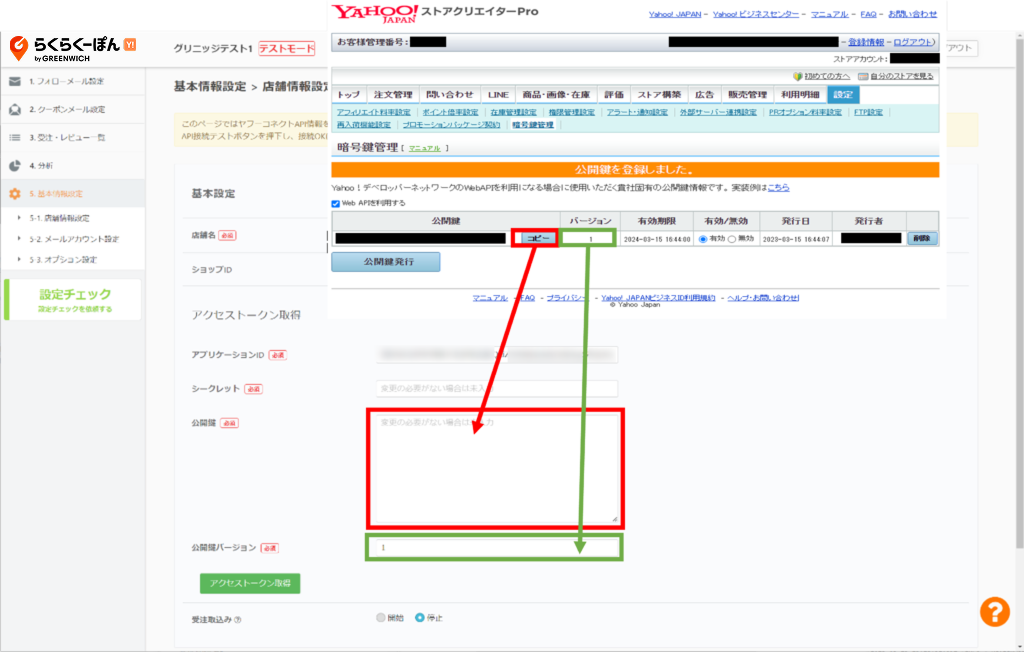
Task: Open the 再入荷機能設定 link
Action: [x=364, y=125]
